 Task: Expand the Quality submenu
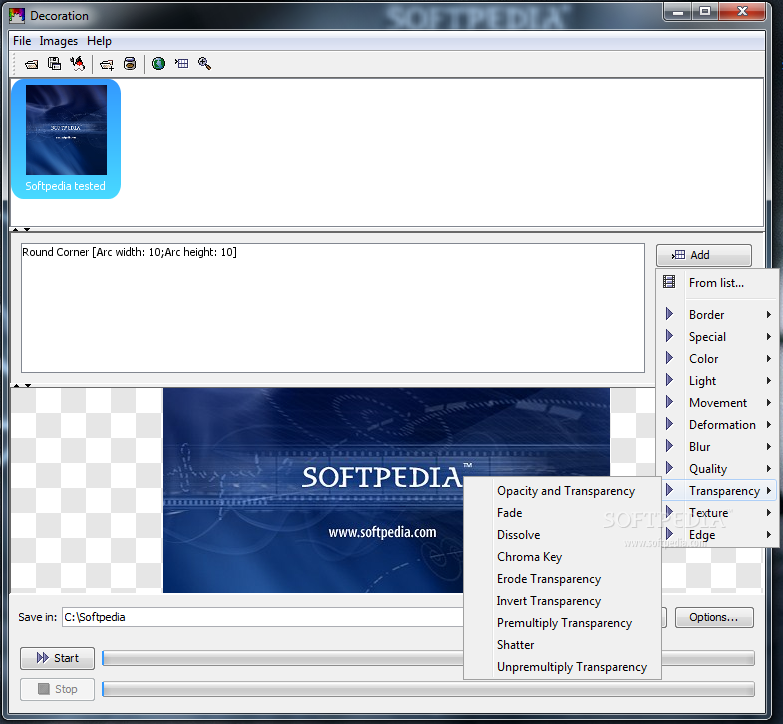point(717,468)
